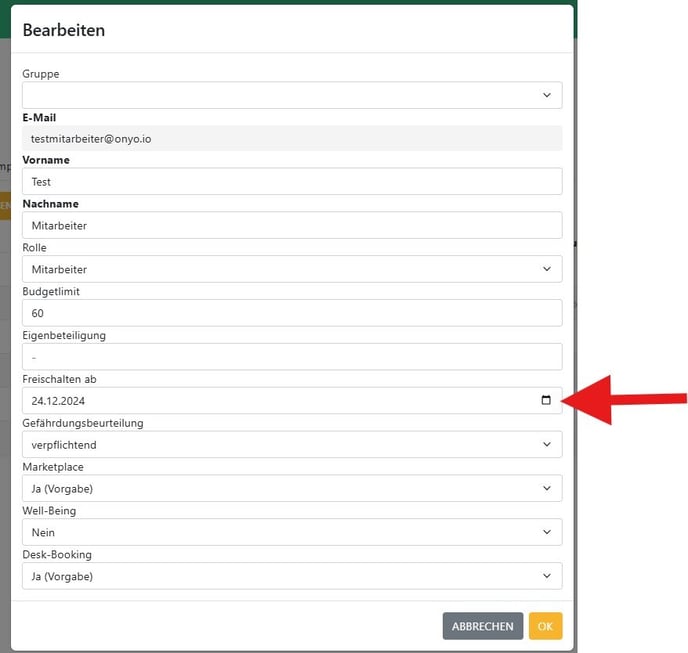Confirm with the yellow OK button
688x653 pixels.
coord(545,626)
